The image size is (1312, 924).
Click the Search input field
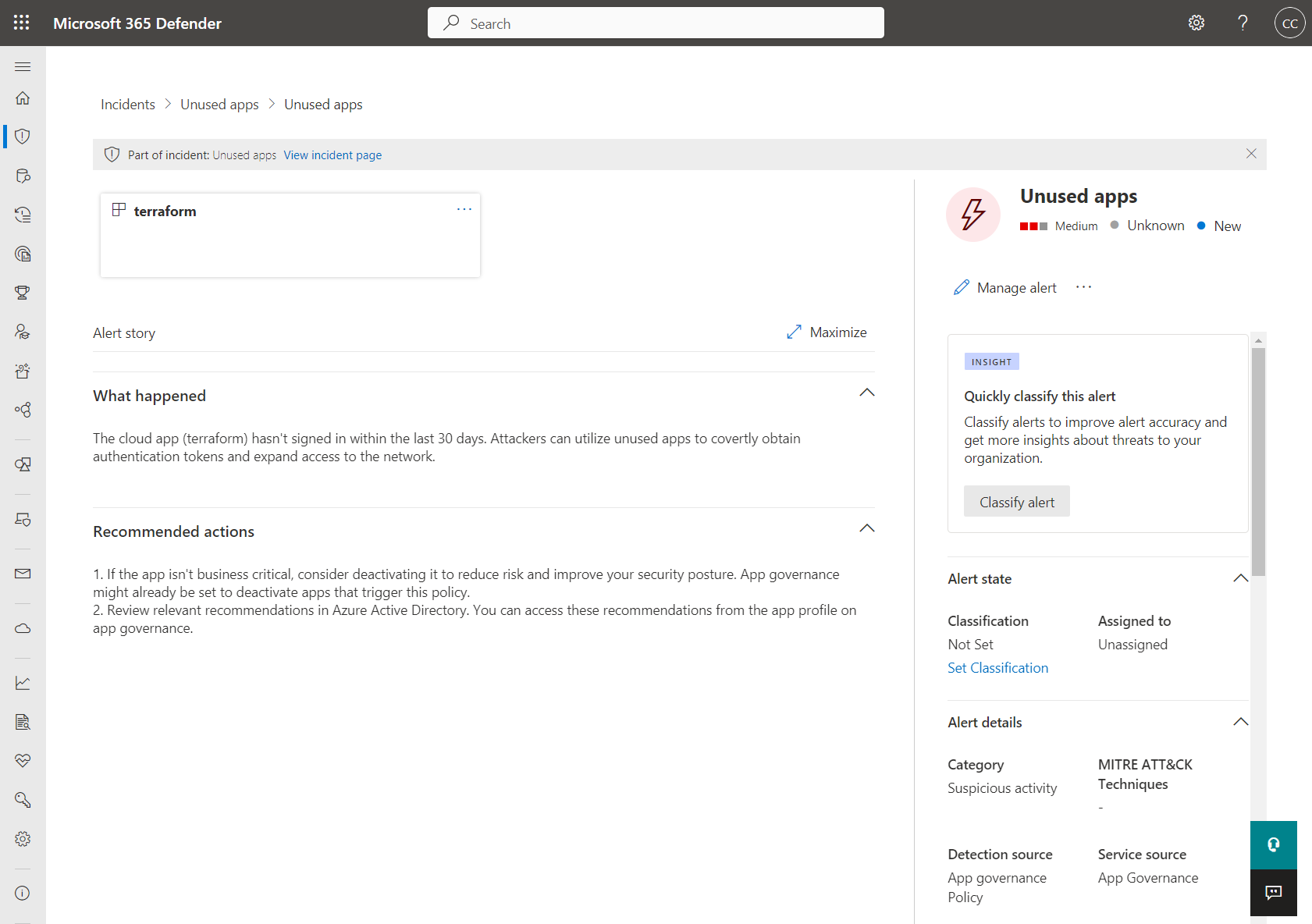[656, 23]
